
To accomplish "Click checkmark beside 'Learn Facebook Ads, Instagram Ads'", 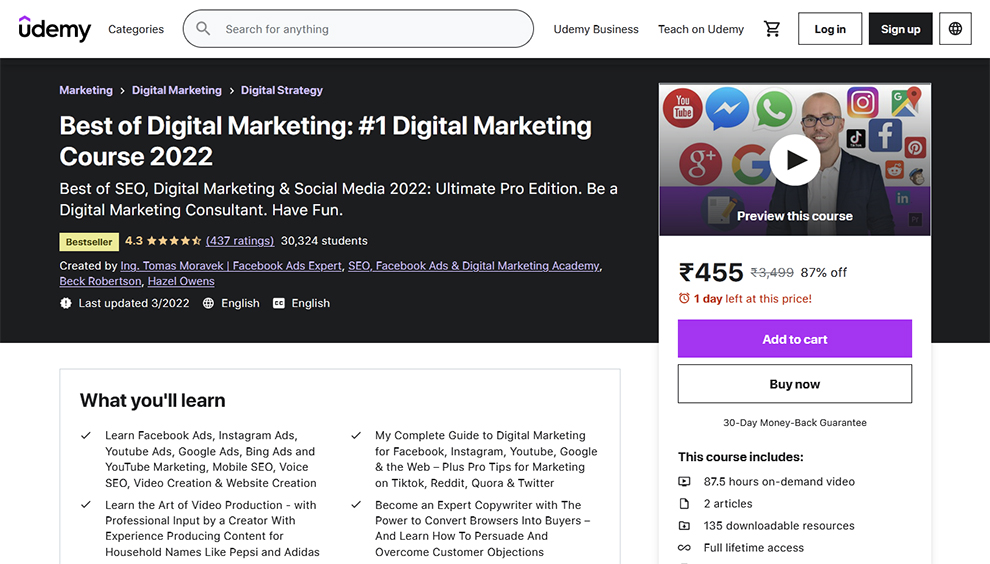I will pyautogui.click(x=86, y=436).
